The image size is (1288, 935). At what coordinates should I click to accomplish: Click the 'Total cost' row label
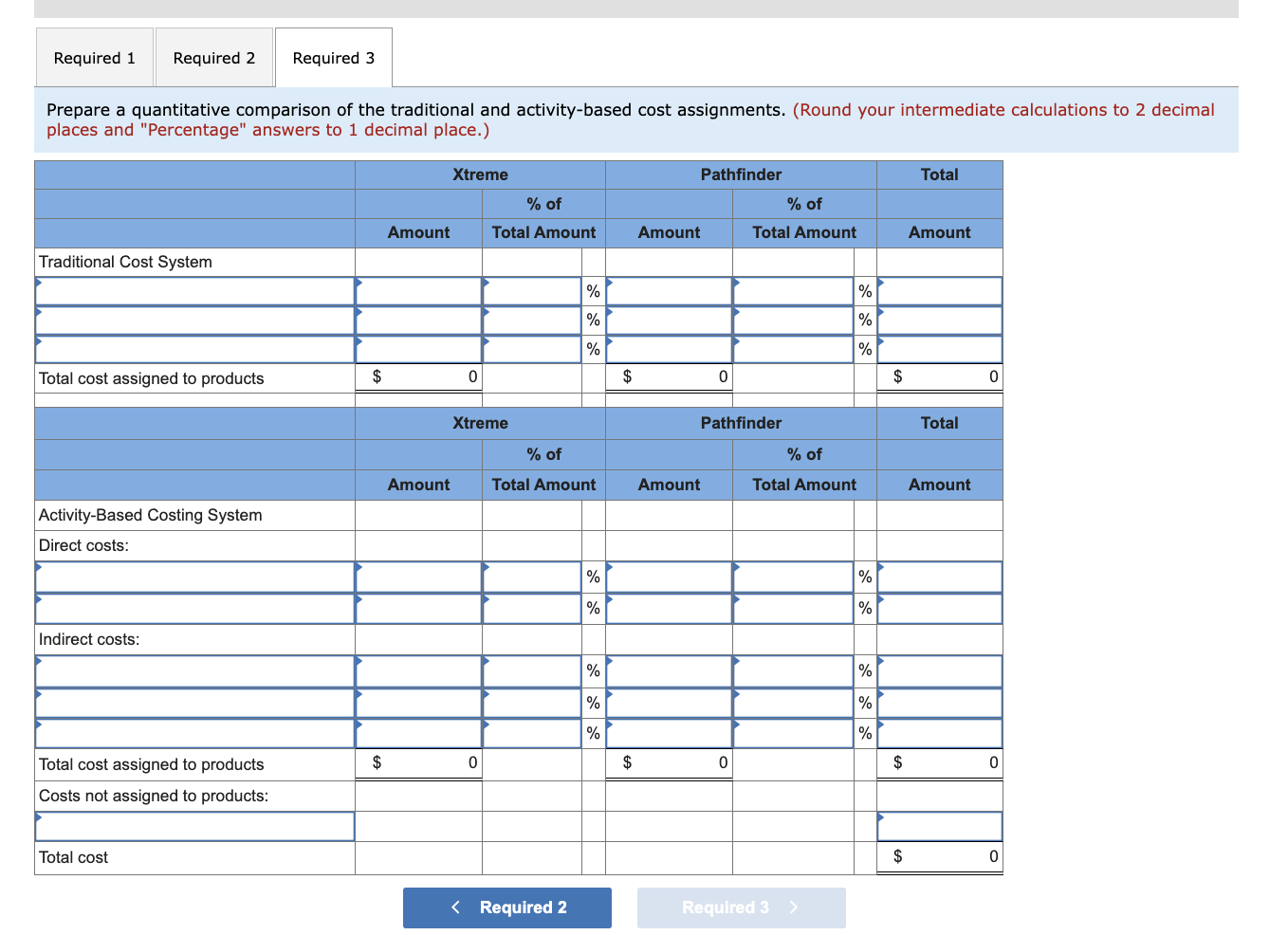[x=74, y=857]
